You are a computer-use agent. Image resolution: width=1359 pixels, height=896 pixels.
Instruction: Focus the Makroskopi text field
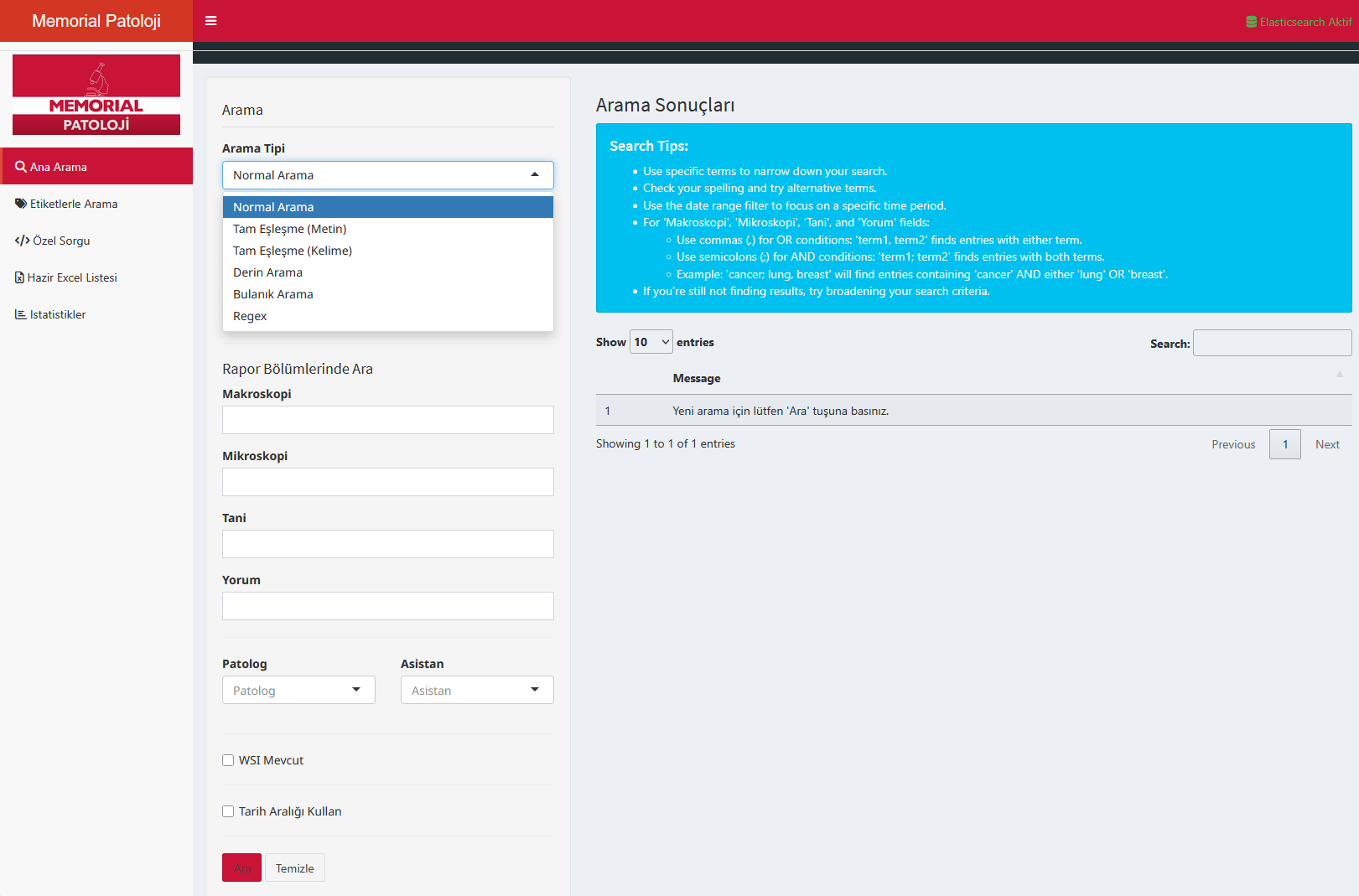click(x=387, y=420)
